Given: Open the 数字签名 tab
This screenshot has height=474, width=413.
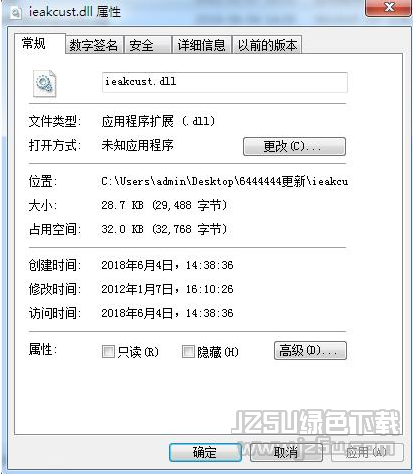Looking at the screenshot, I should tap(94, 45).
